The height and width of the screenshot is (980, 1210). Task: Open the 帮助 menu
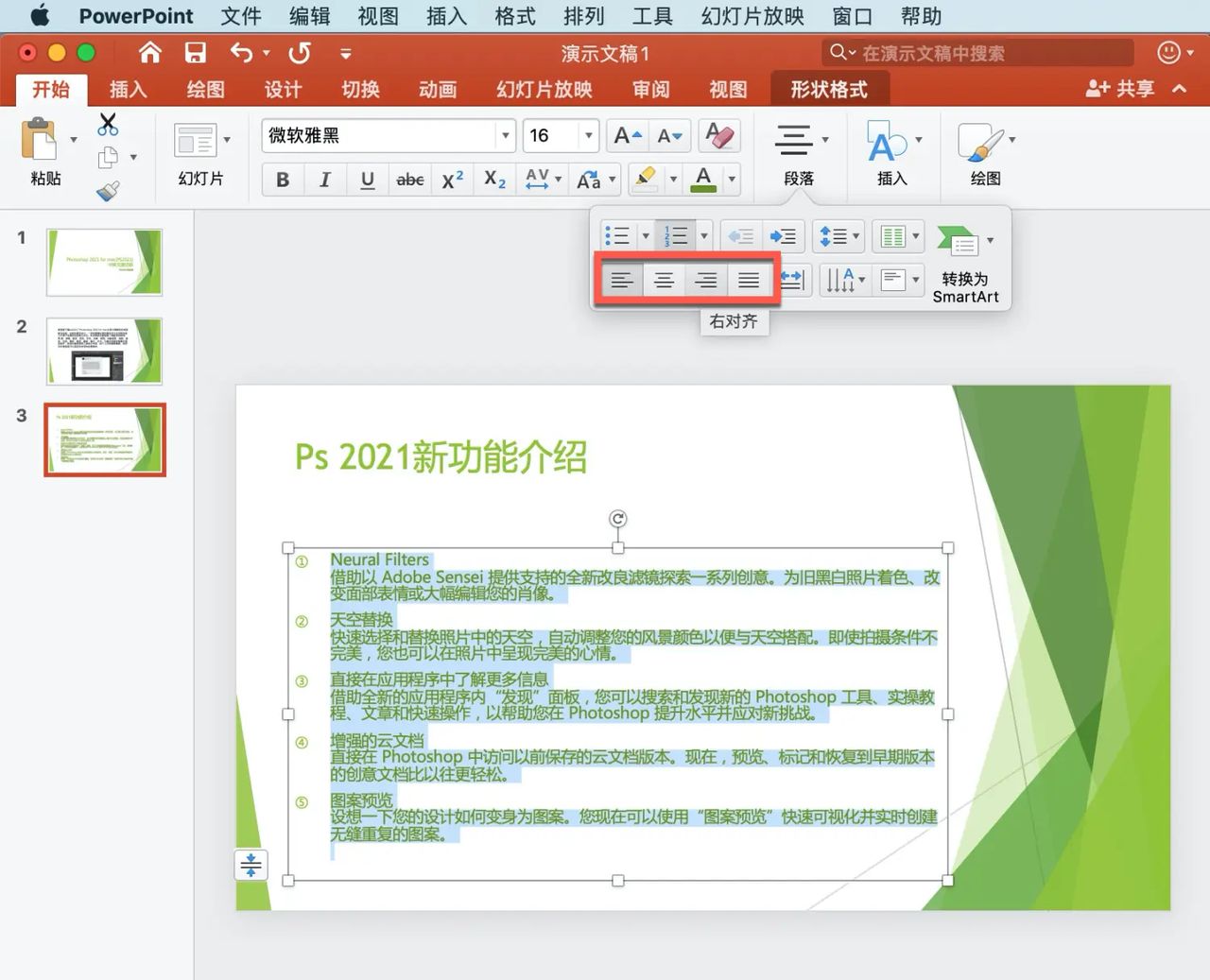[921, 16]
